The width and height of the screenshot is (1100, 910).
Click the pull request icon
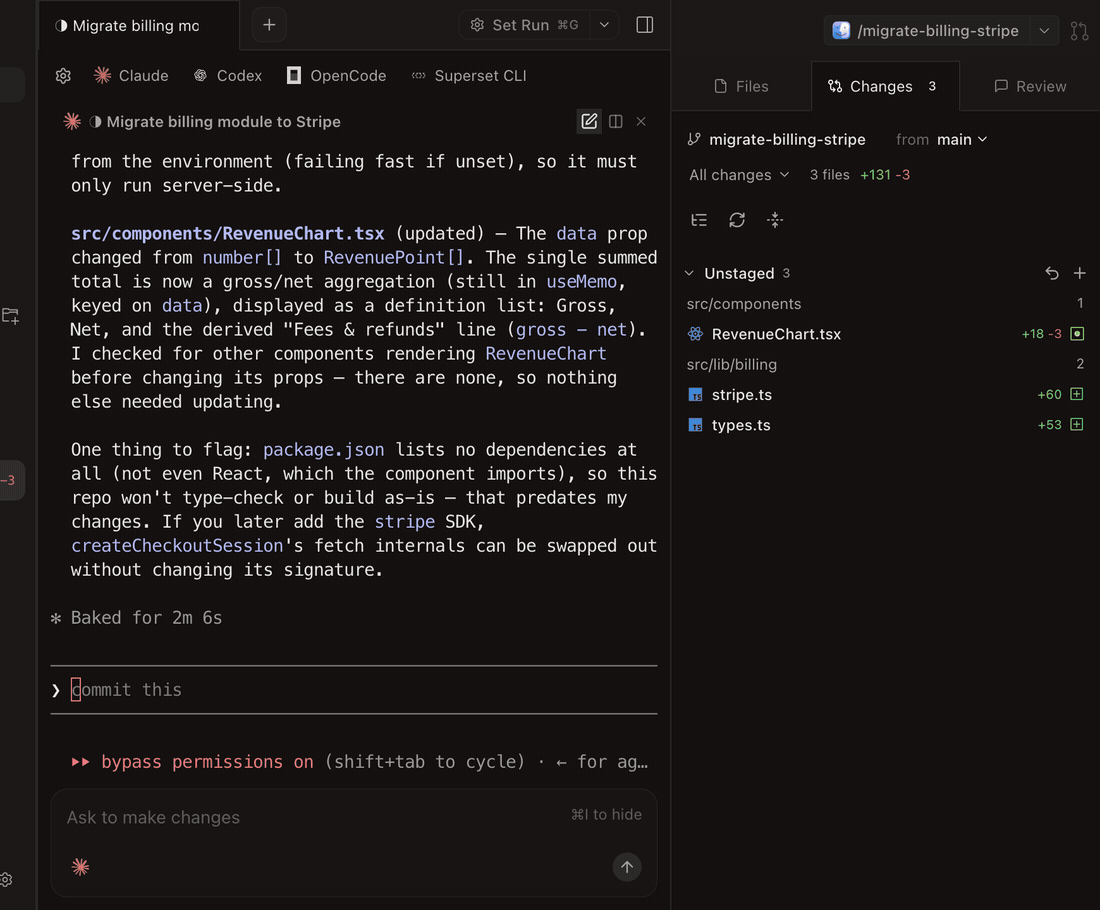pyautogui.click(x=1079, y=31)
